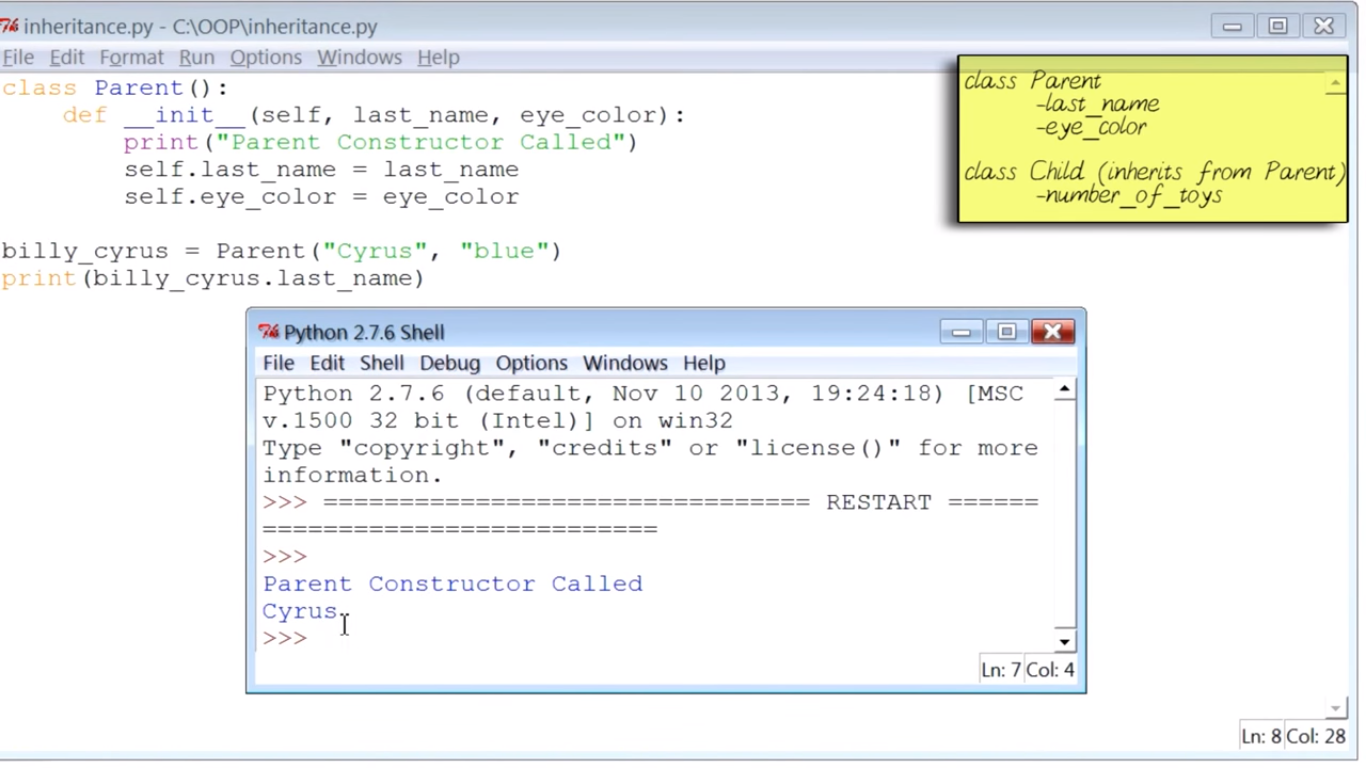The image size is (1366, 768).
Task: Click the 'self.eye_color = eye_color' line
Action: pyautogui.click(x=321, y=196)
